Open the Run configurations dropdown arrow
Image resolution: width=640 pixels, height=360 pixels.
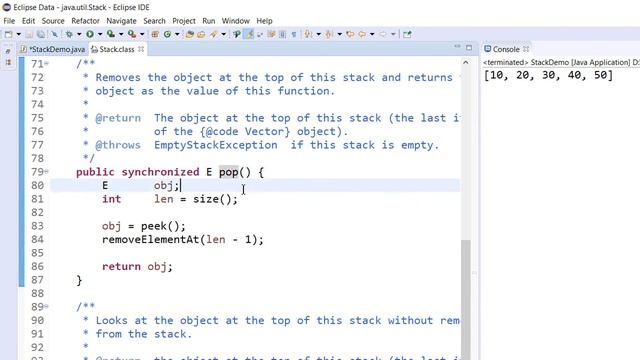click(100, 34)
